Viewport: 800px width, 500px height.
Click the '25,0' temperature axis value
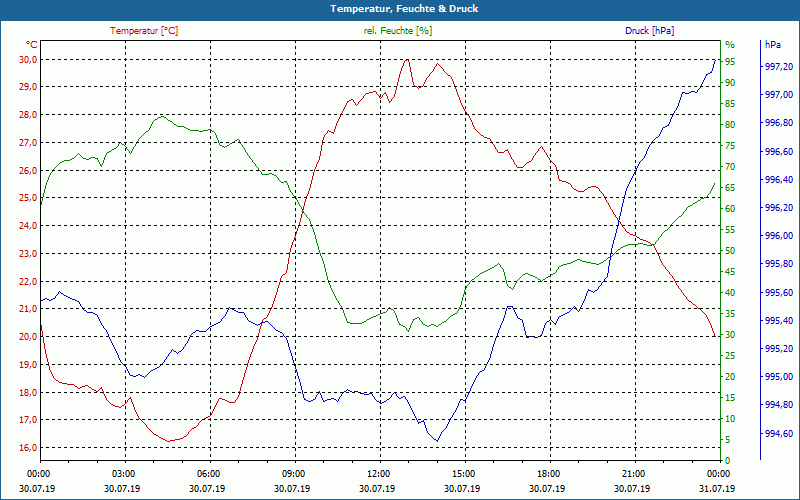click(x=28, y=198)
